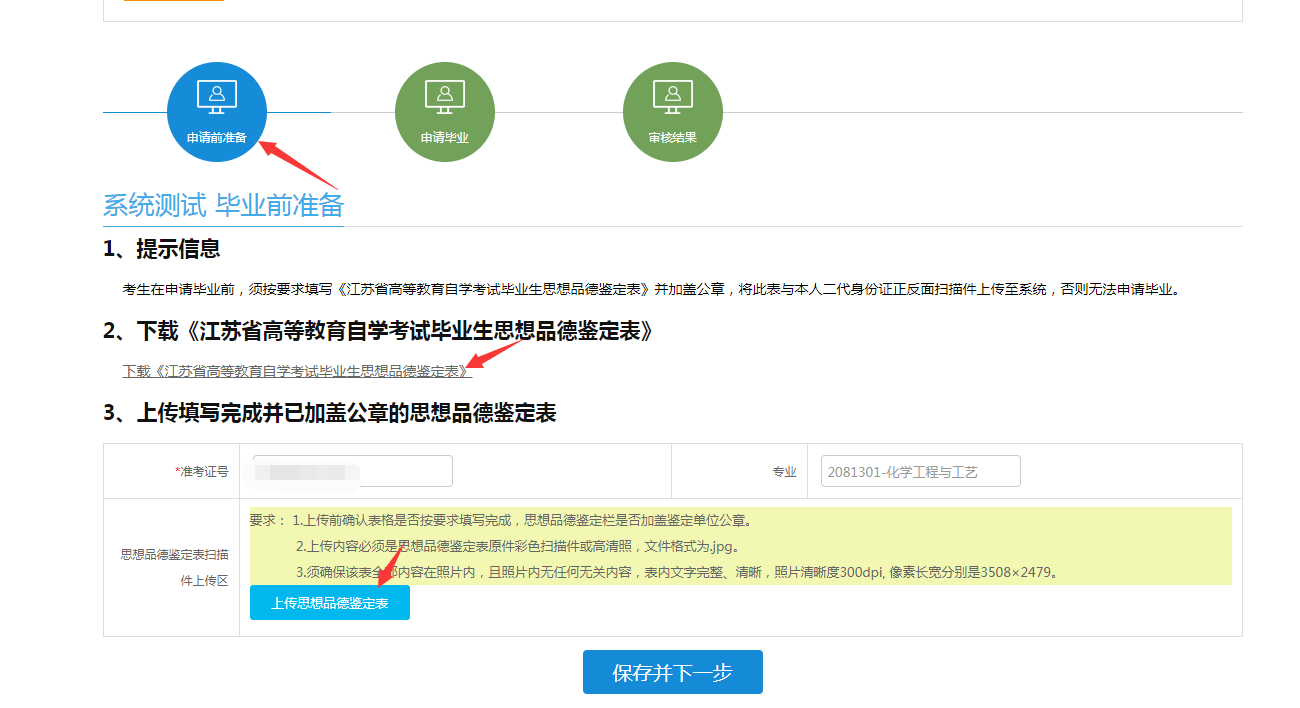
Task: Click the monitor icon in 申请前准备 step
Action: (x=217, y=95)
